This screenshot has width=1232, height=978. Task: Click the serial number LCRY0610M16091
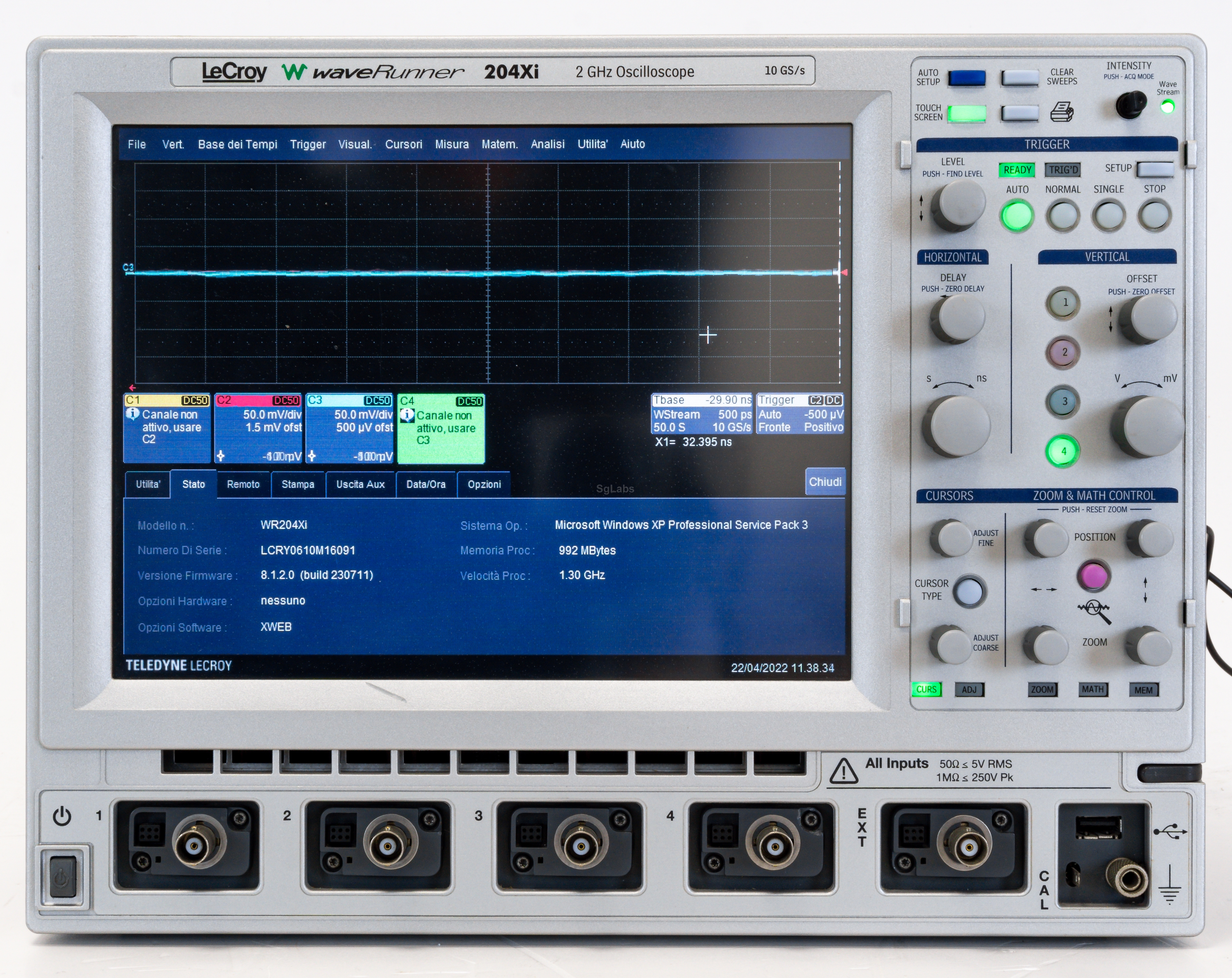coord(307,550)
